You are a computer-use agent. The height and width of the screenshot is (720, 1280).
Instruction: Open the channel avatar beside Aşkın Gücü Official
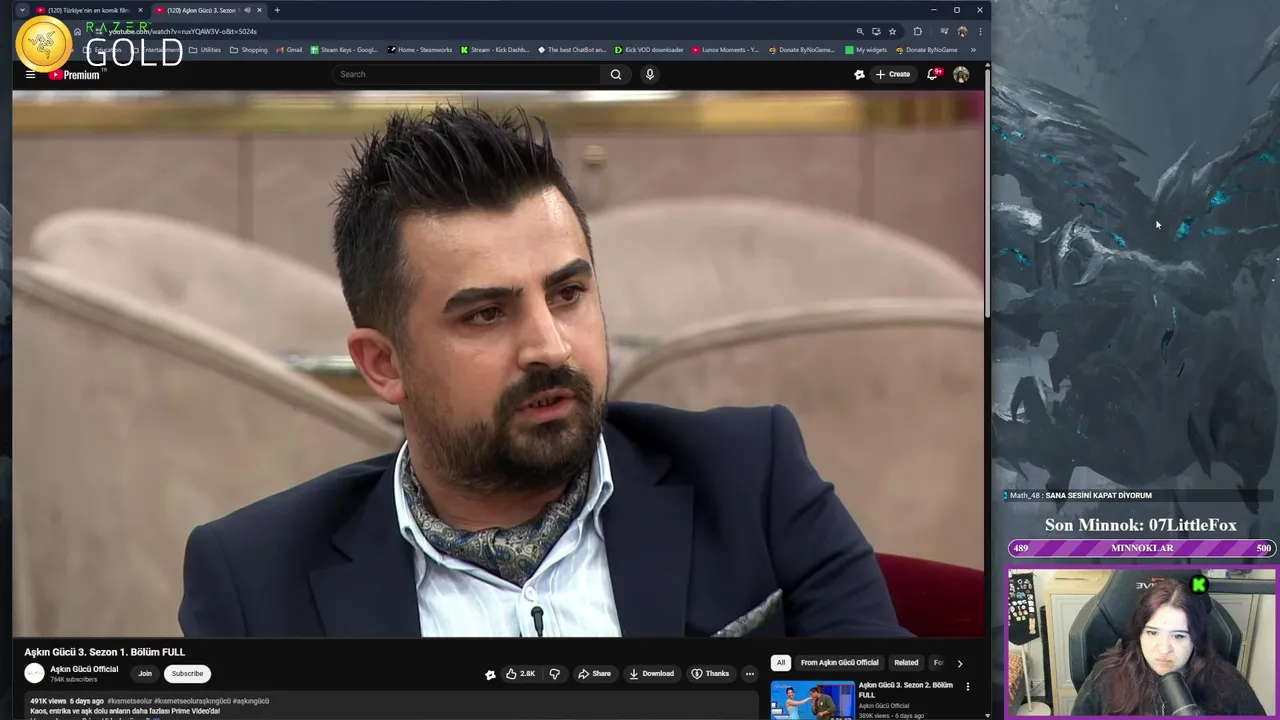(35, 674)
